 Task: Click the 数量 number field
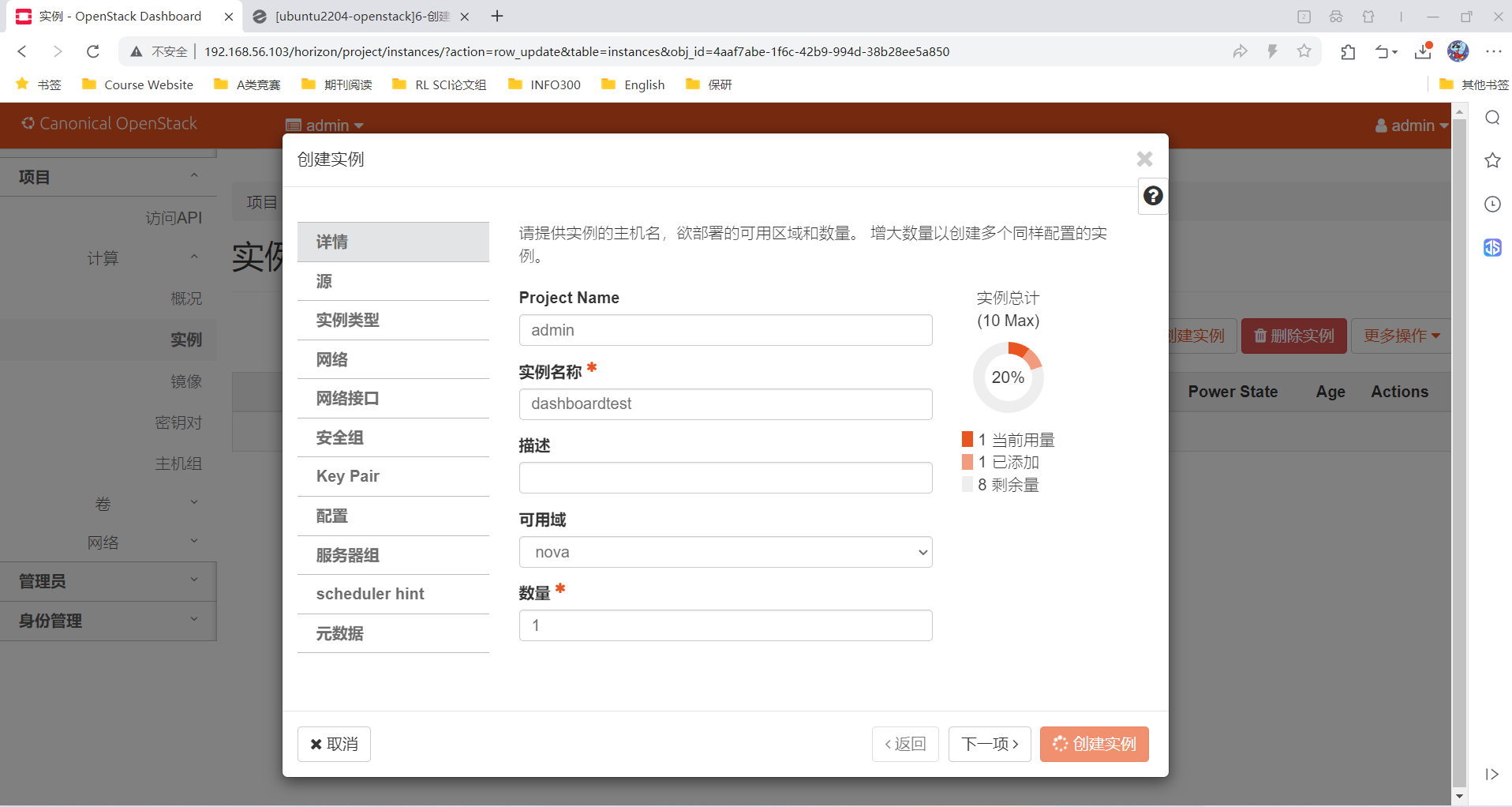coord(725,625)
